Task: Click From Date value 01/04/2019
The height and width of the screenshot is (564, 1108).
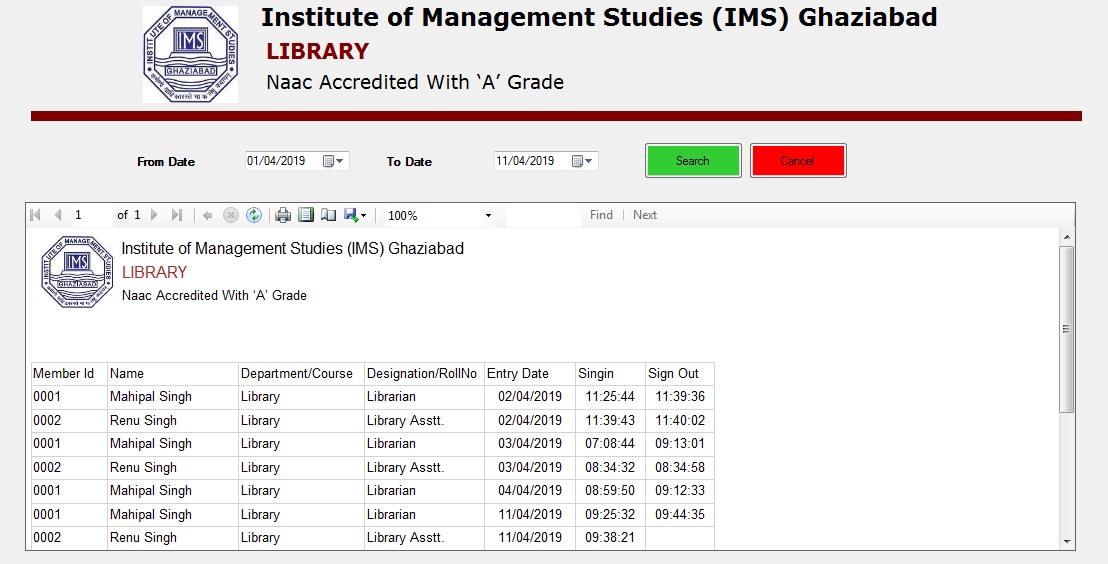Action: click(x=276, y=161)
